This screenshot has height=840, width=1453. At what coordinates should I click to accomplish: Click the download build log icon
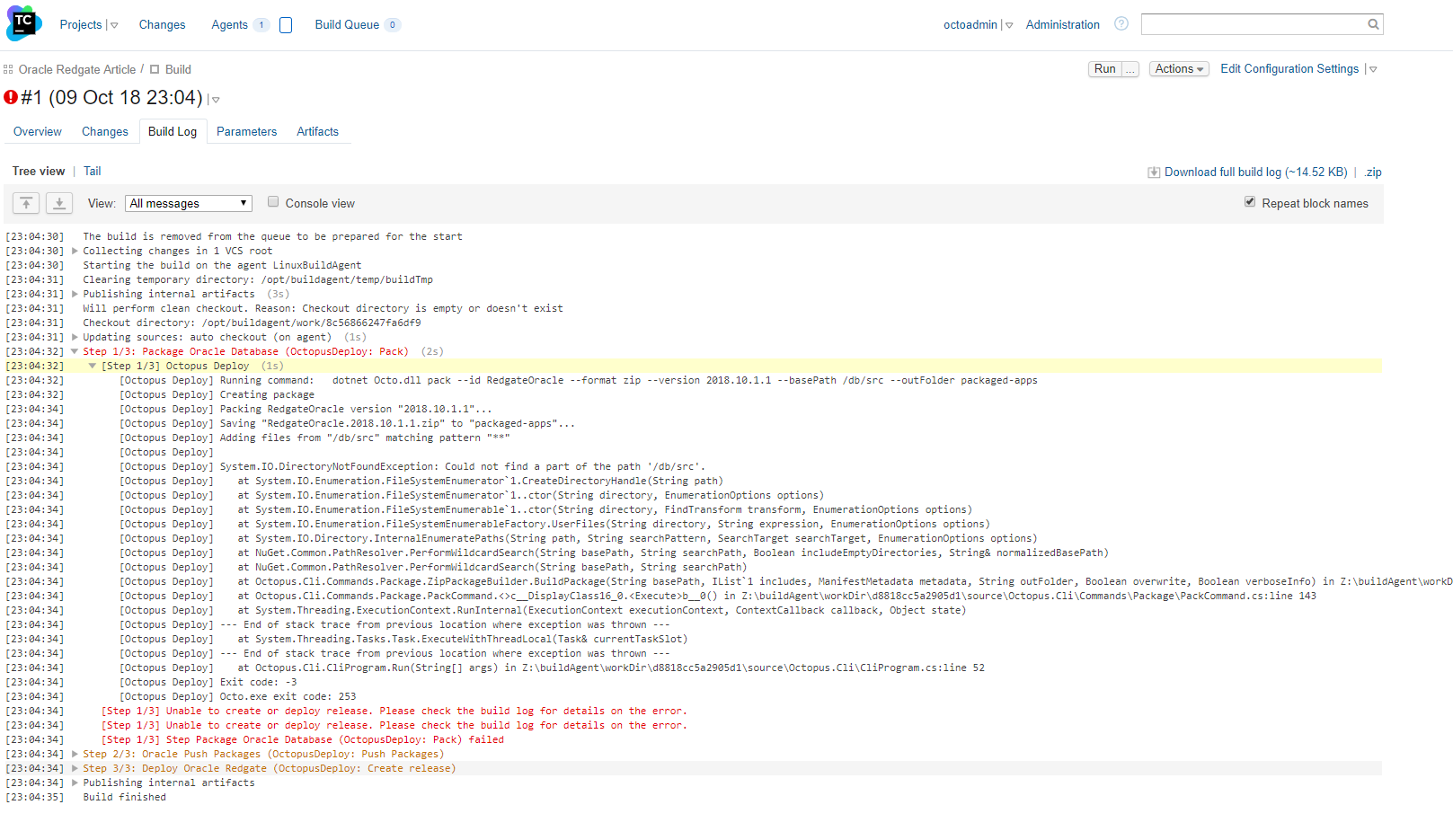[1154, 172]
